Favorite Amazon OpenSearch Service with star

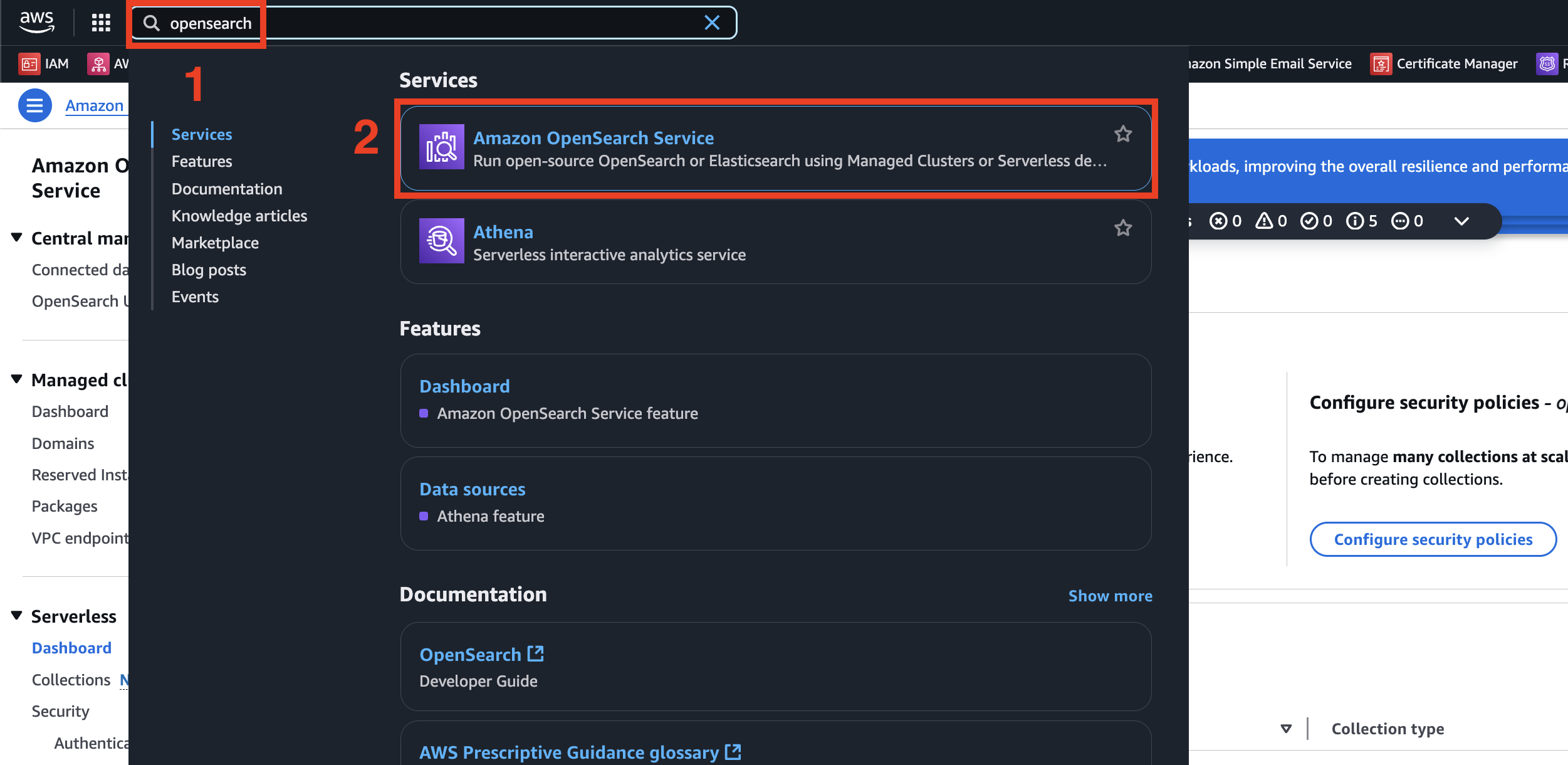[1123, 134]
